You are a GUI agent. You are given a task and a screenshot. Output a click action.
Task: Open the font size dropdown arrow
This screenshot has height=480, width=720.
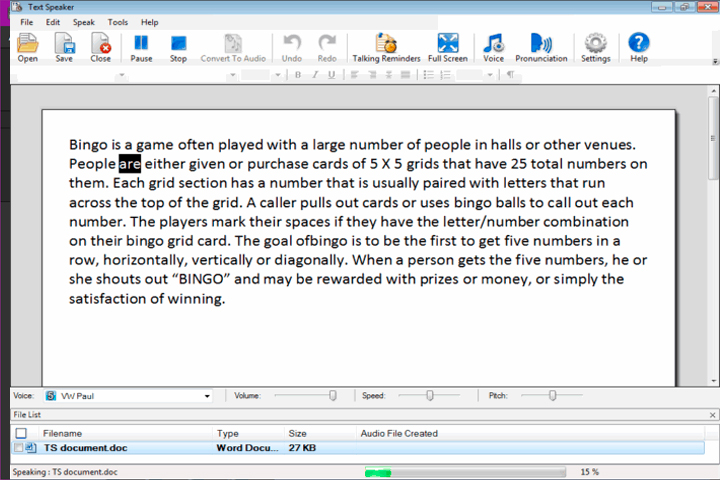[x=278, y=75]
